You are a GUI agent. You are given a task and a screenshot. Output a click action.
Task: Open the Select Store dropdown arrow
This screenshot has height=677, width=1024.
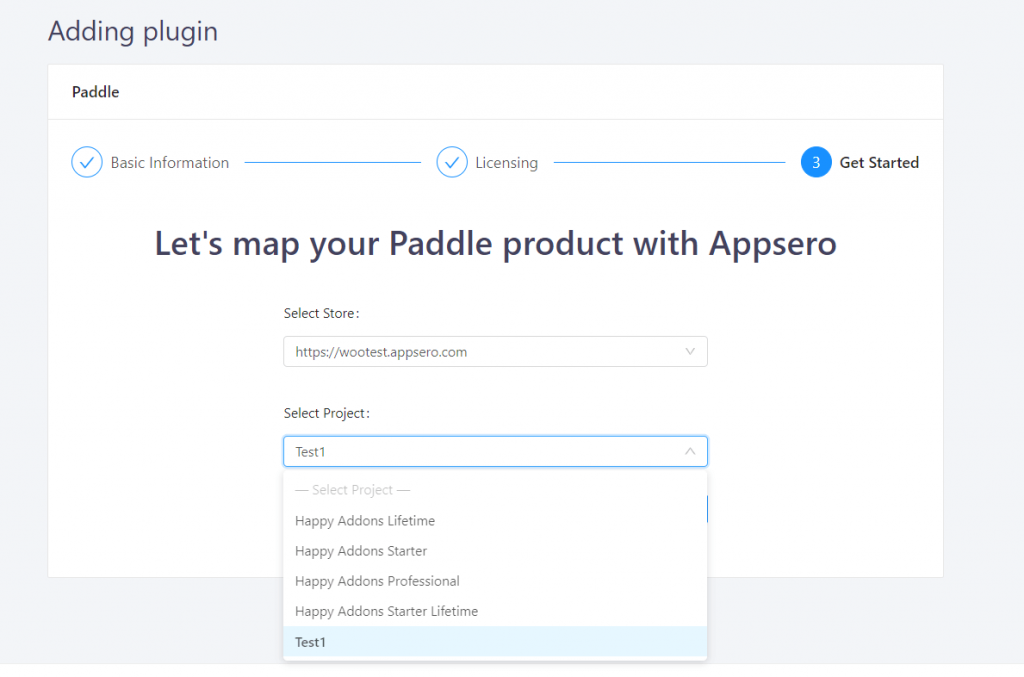(x=690, y=352)
